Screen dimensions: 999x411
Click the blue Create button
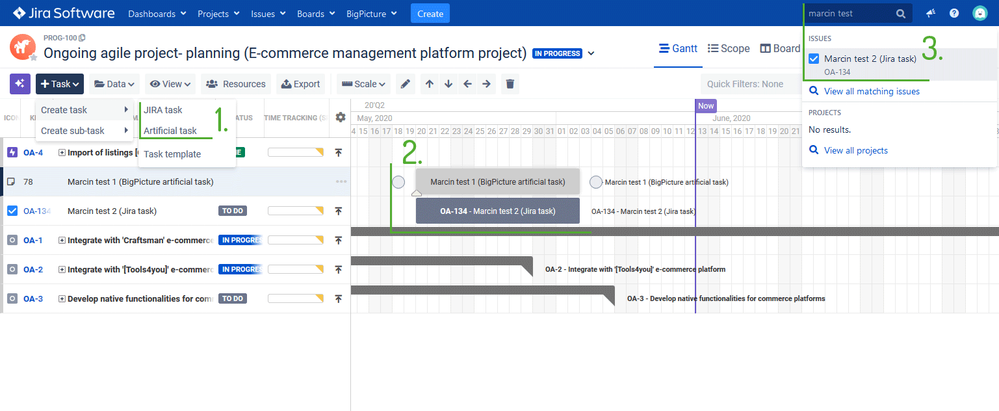[430, 13]
